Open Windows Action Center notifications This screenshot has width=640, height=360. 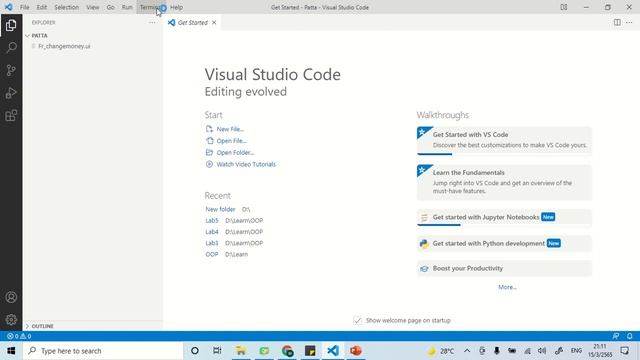(624, 351)
